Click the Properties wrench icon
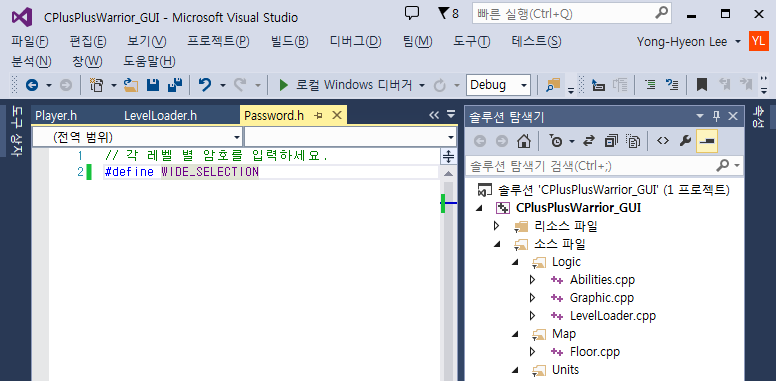This screenshot has width=776, height=381. tap(685, 141)
